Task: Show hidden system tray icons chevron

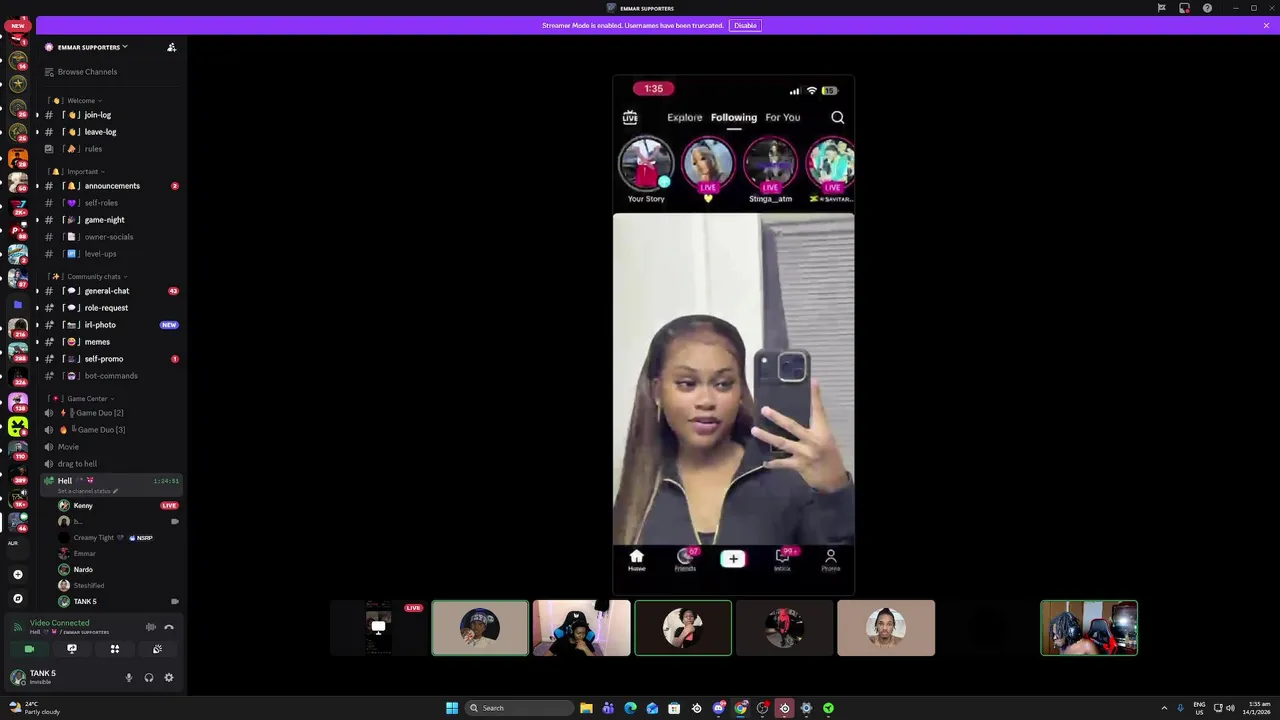Action: tap(1164, 708)
